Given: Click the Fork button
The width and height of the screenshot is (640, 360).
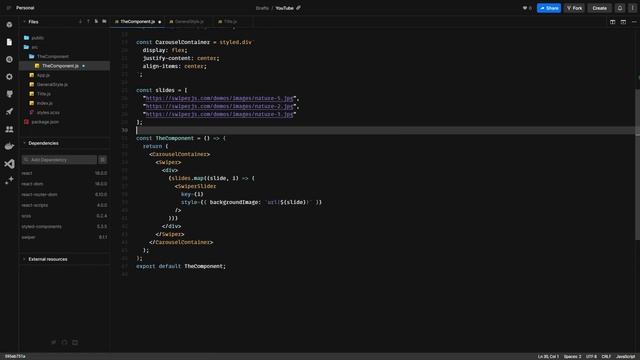Looking at the screenshot, I should click(x=574, y=8).
